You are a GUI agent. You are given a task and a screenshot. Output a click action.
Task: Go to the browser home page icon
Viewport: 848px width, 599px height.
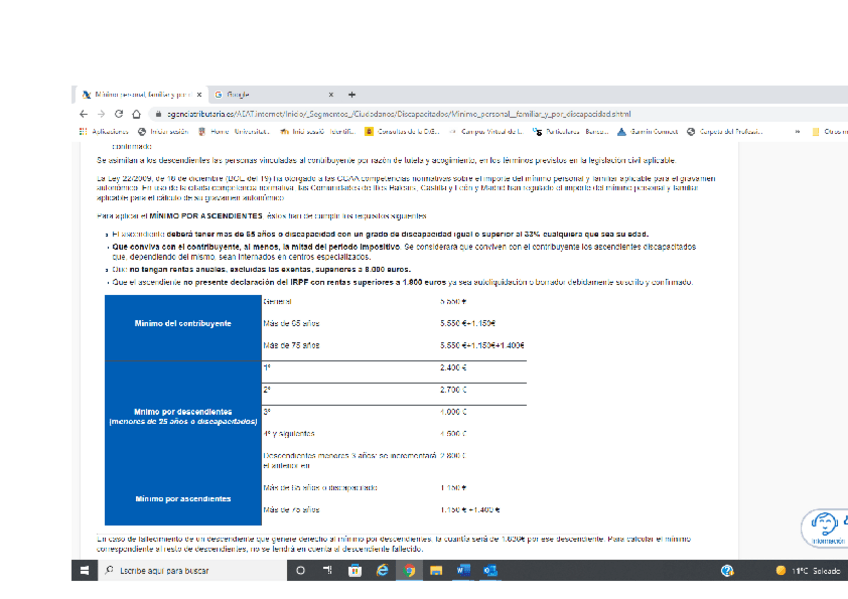click(136, 114)
